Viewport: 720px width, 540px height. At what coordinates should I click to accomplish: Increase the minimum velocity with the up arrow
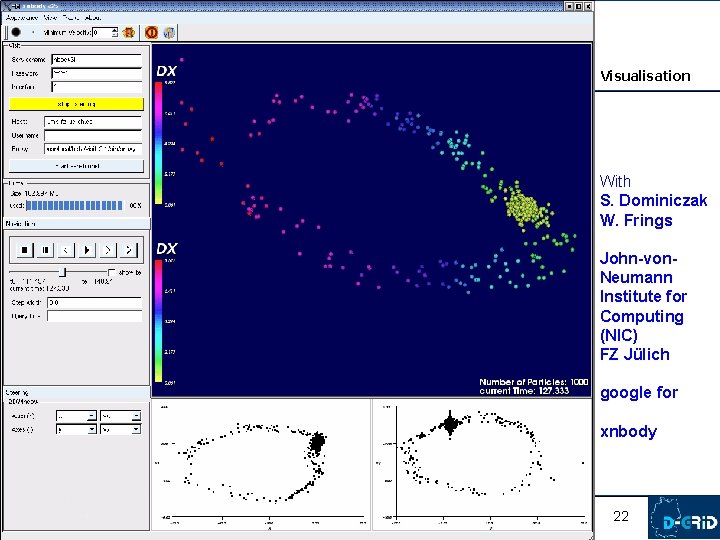click(115, 30)
